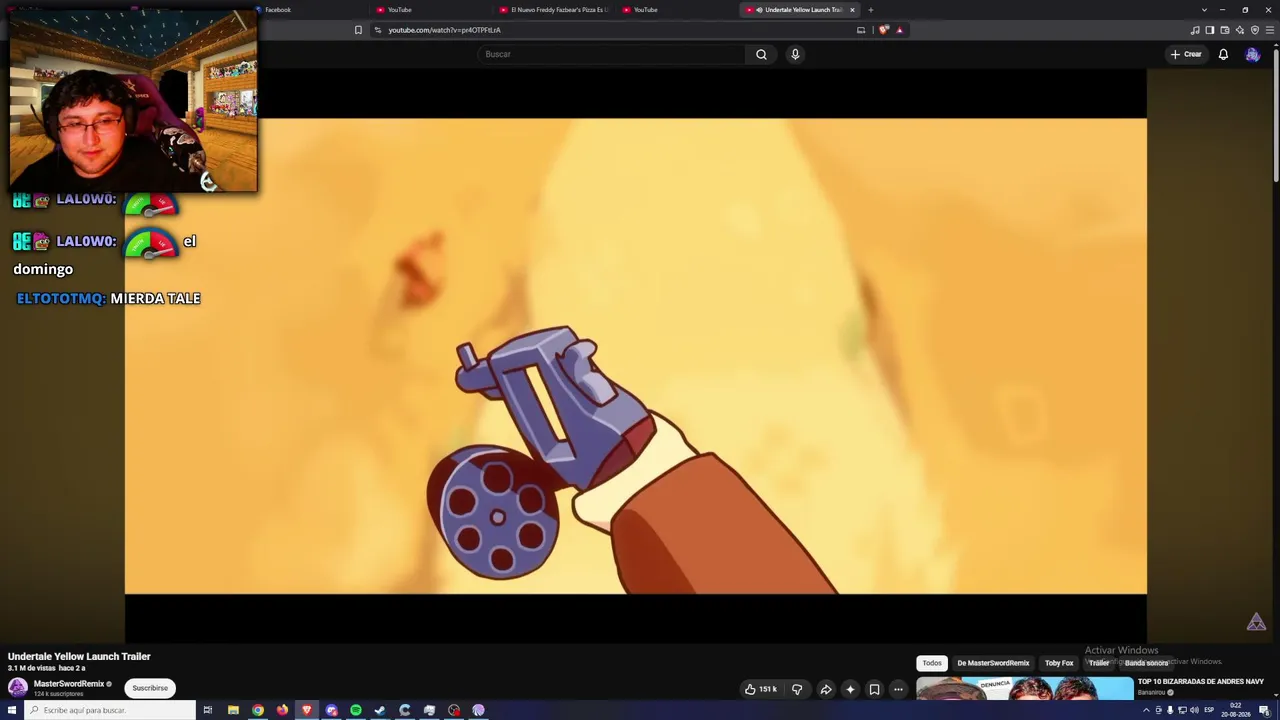This screenshot has width=1280, height=720.
Task: Filter suggestions by Banda sonora chip
Action: pos(1146,663)
